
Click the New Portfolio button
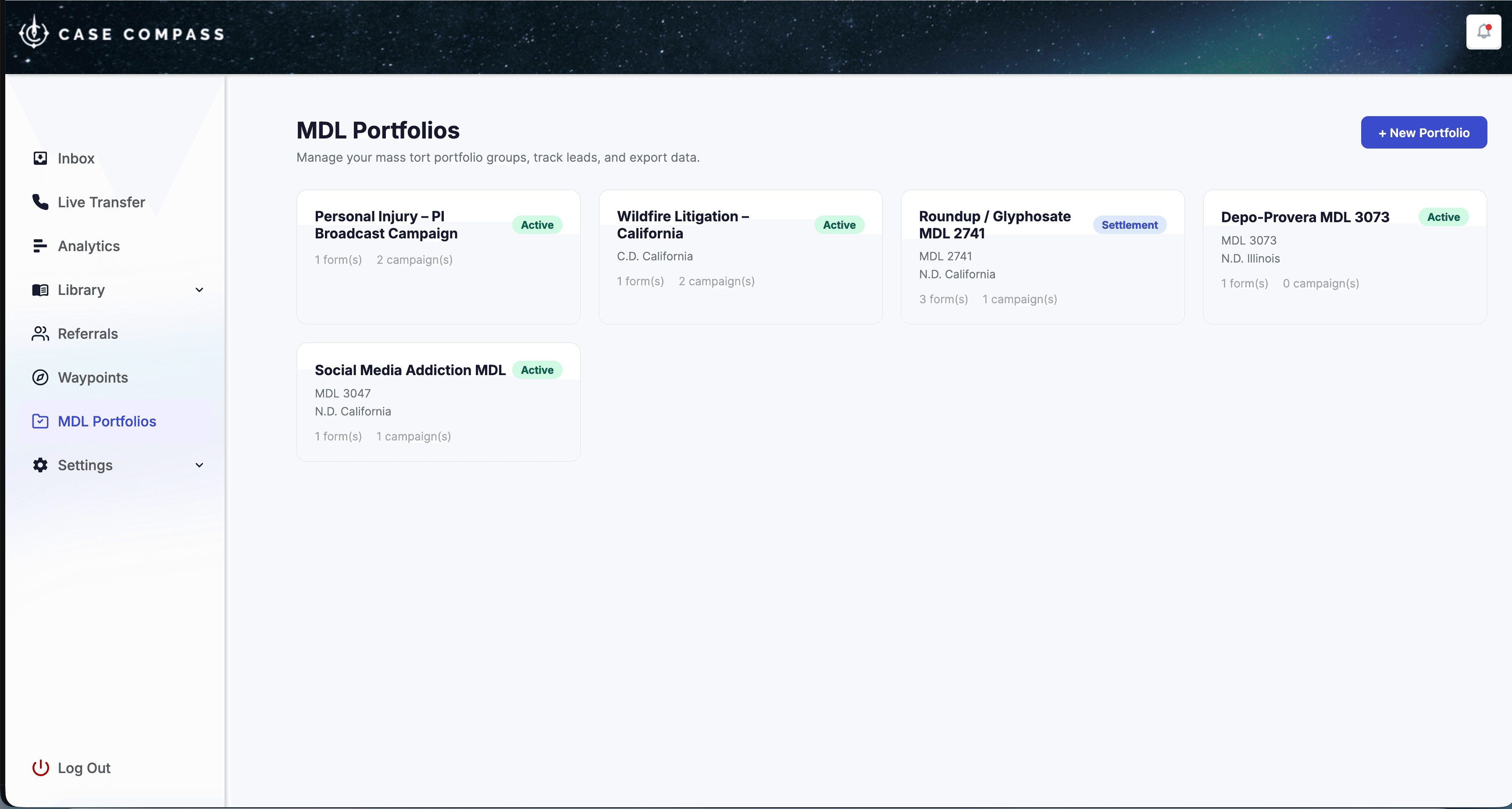tap(1423, 132)
